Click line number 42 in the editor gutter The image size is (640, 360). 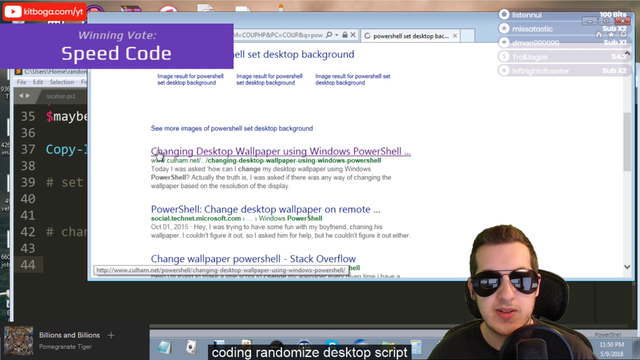pos(28,232)
